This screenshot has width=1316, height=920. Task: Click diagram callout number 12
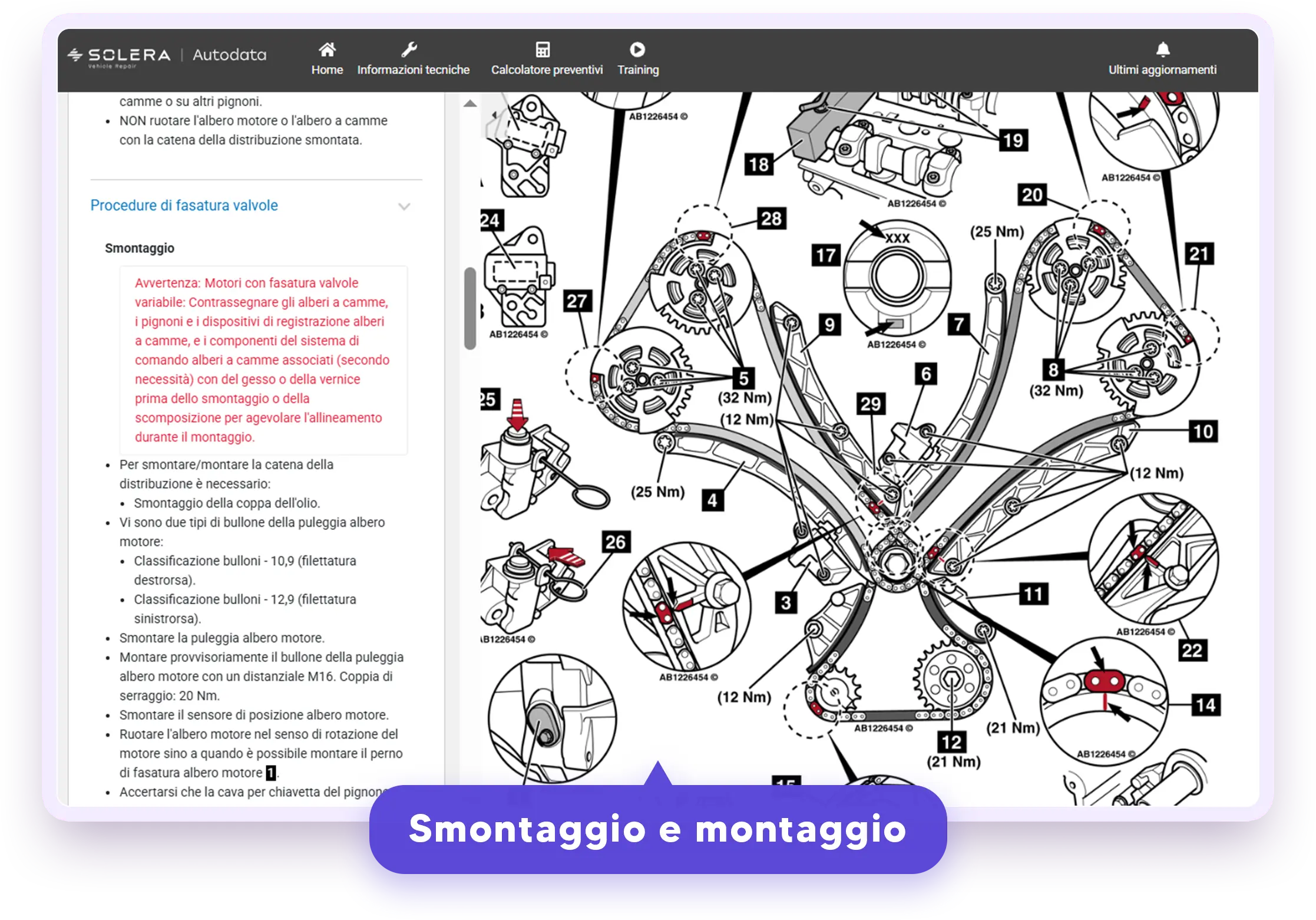point(951,741)
